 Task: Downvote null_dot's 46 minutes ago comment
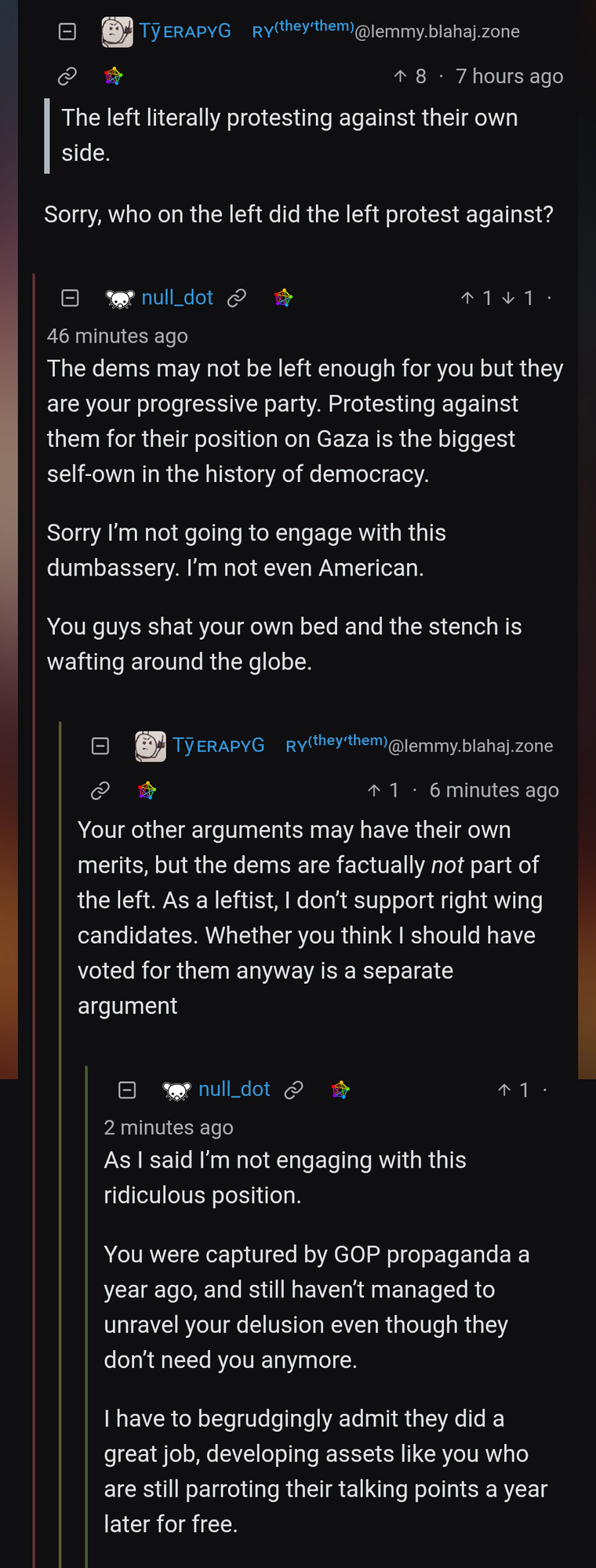pos(509,298)
